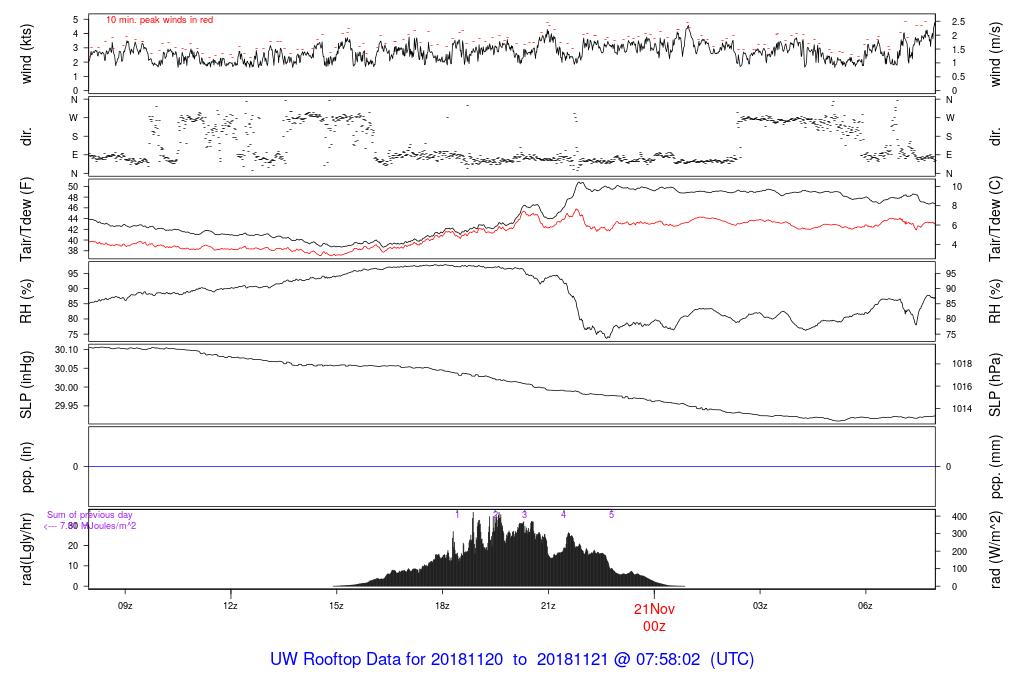Click the '12z' time axis label
The height and width of the screenshot is (700, 1024).
coord(230,606)
